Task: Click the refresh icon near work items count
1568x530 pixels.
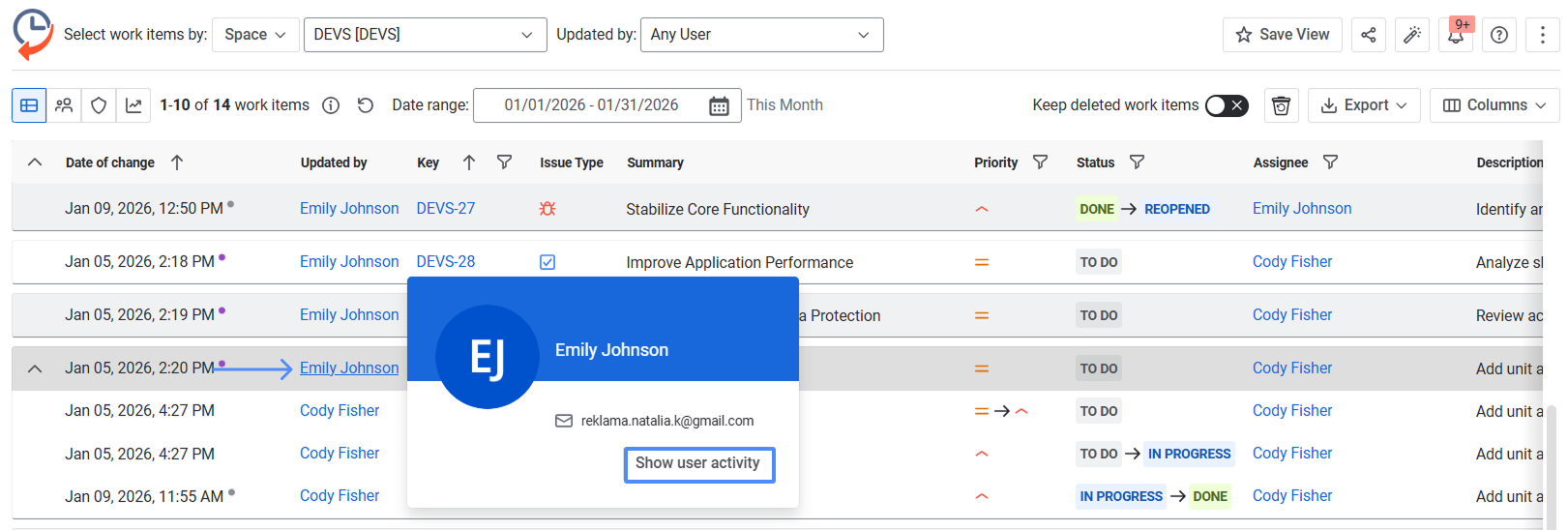Action: click(x=365, y=105)
